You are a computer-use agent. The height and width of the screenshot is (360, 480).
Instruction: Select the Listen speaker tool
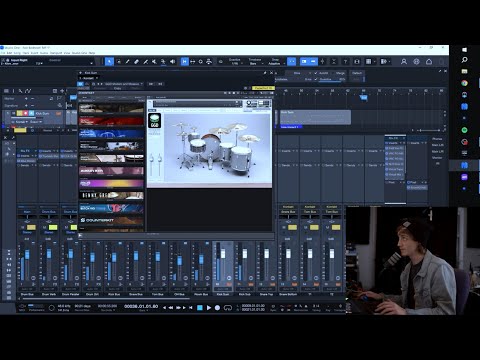[x=172, y=62]
